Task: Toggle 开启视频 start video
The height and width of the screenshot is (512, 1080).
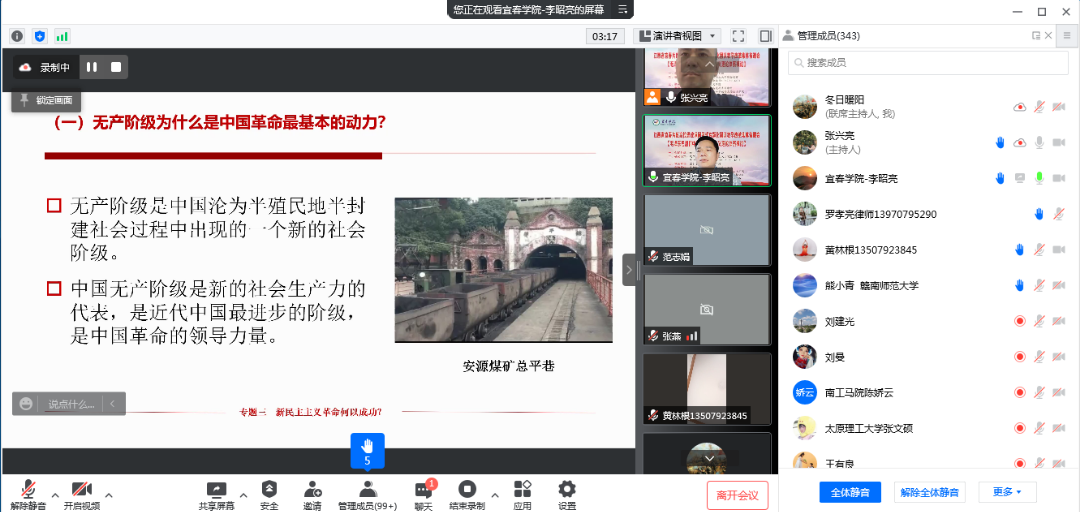Action: 82,489
